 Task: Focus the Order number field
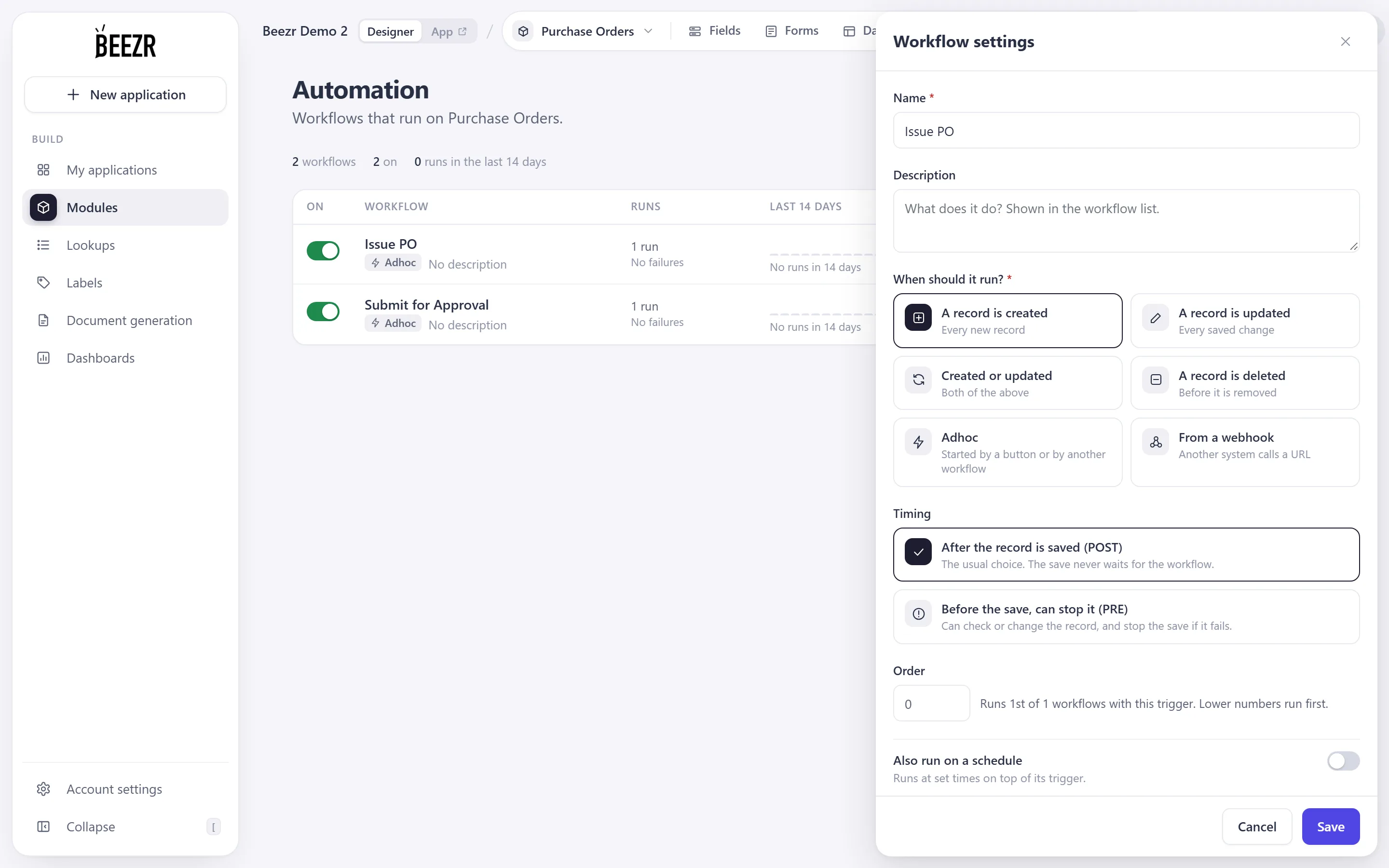pos(931,703)
